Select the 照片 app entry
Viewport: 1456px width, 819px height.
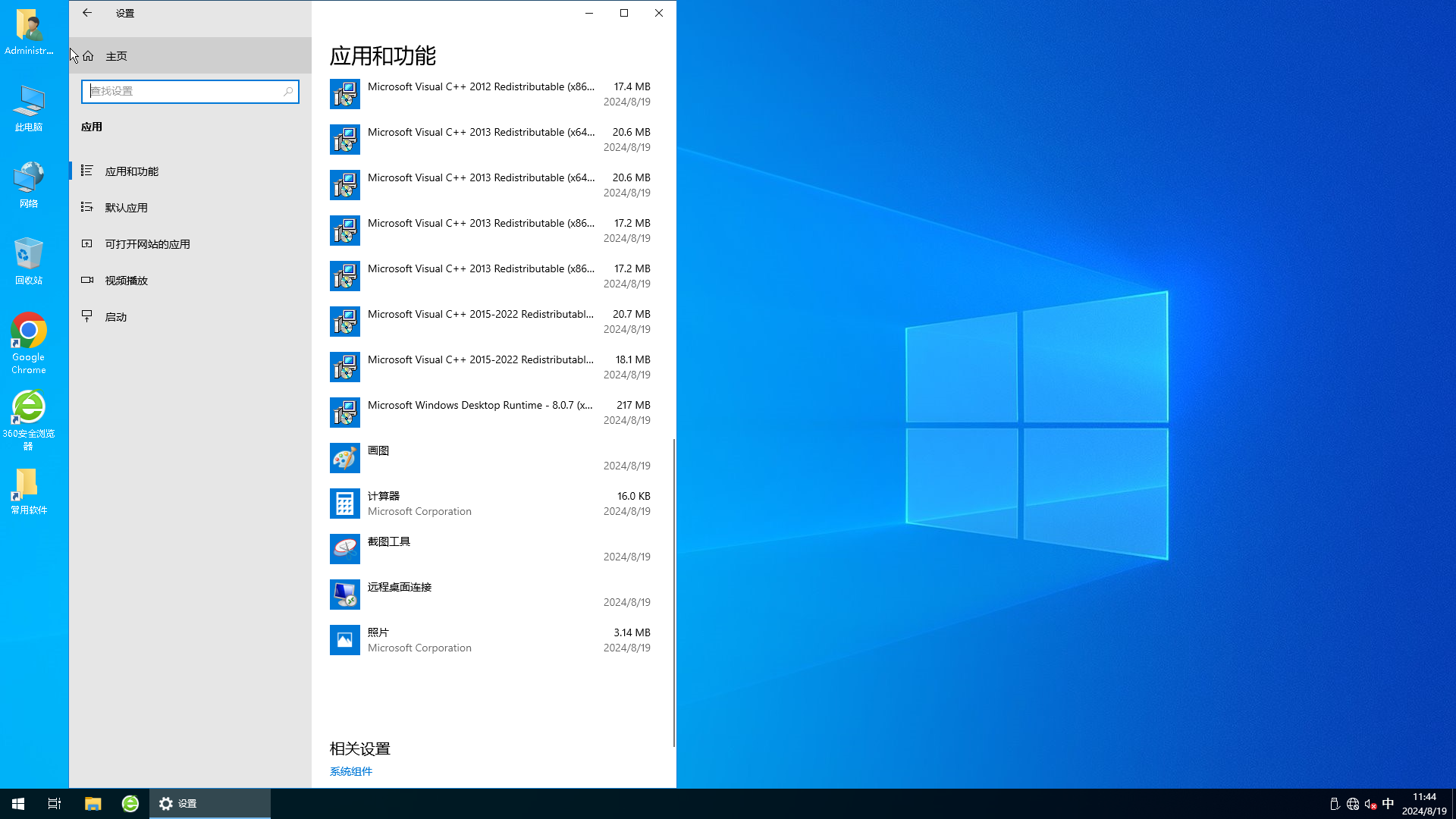(x=491, y=640)
